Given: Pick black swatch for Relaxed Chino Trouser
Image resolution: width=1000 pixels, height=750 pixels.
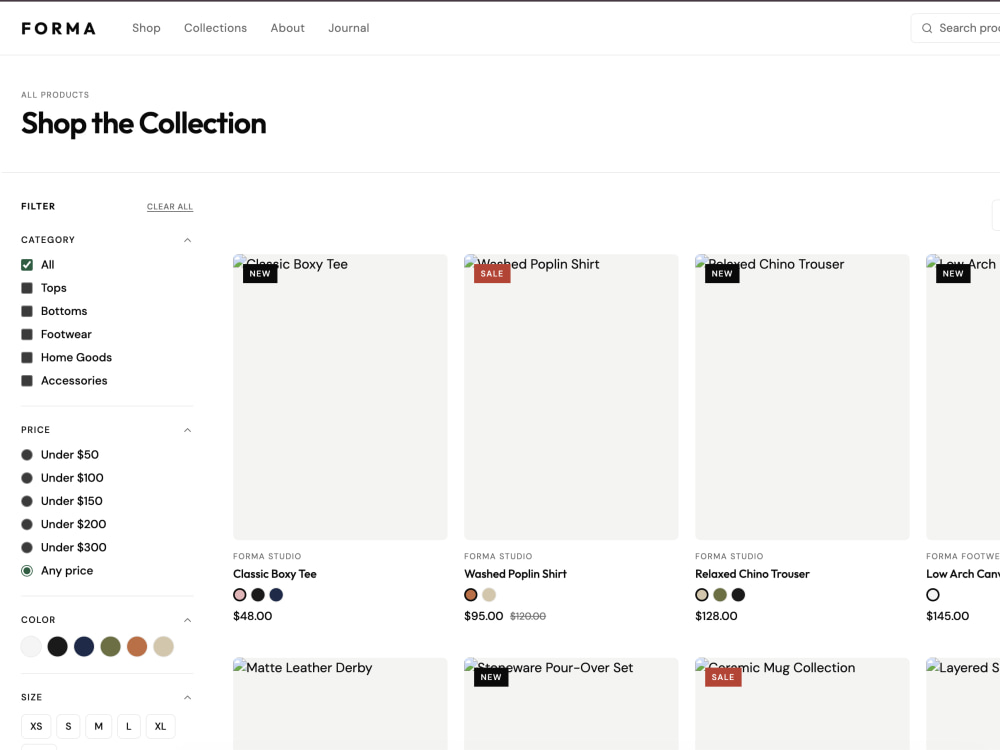Looking at the screenshot, I should [738, 595].
